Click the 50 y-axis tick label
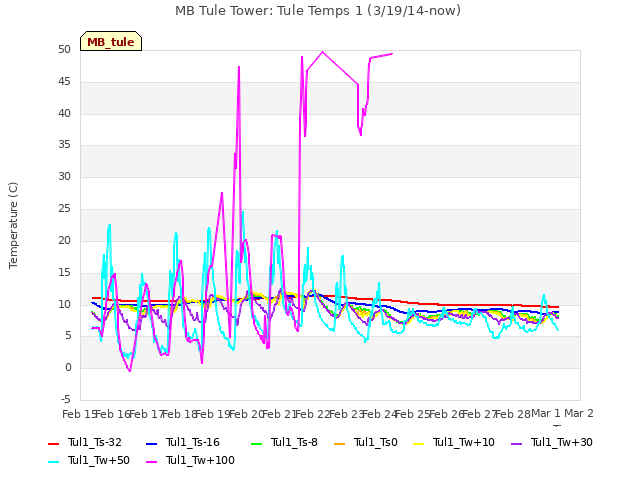The width and height of the screenshot is (640, 480). click(x=64, y=50)
